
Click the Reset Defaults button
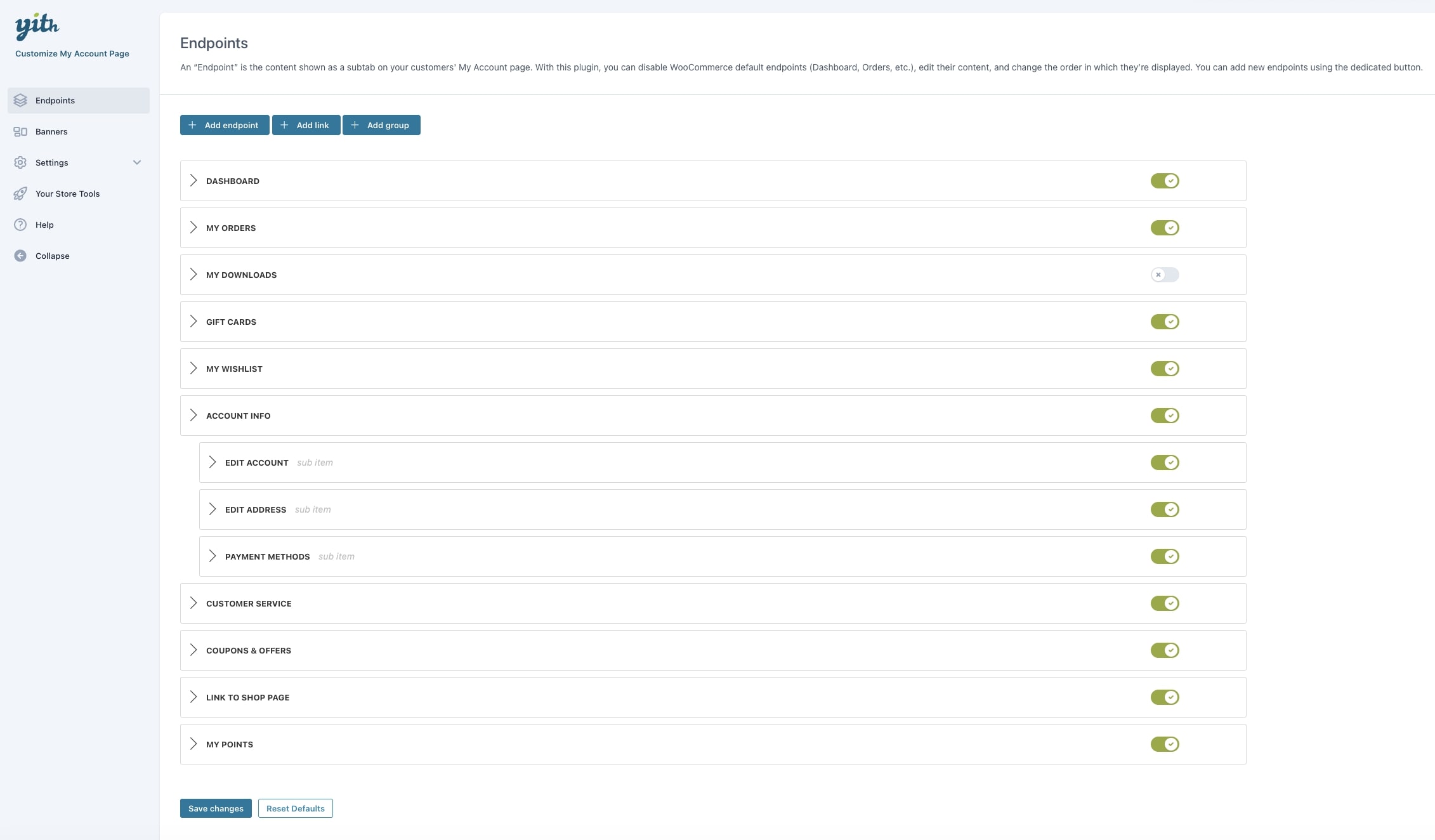tap(295, 808)
